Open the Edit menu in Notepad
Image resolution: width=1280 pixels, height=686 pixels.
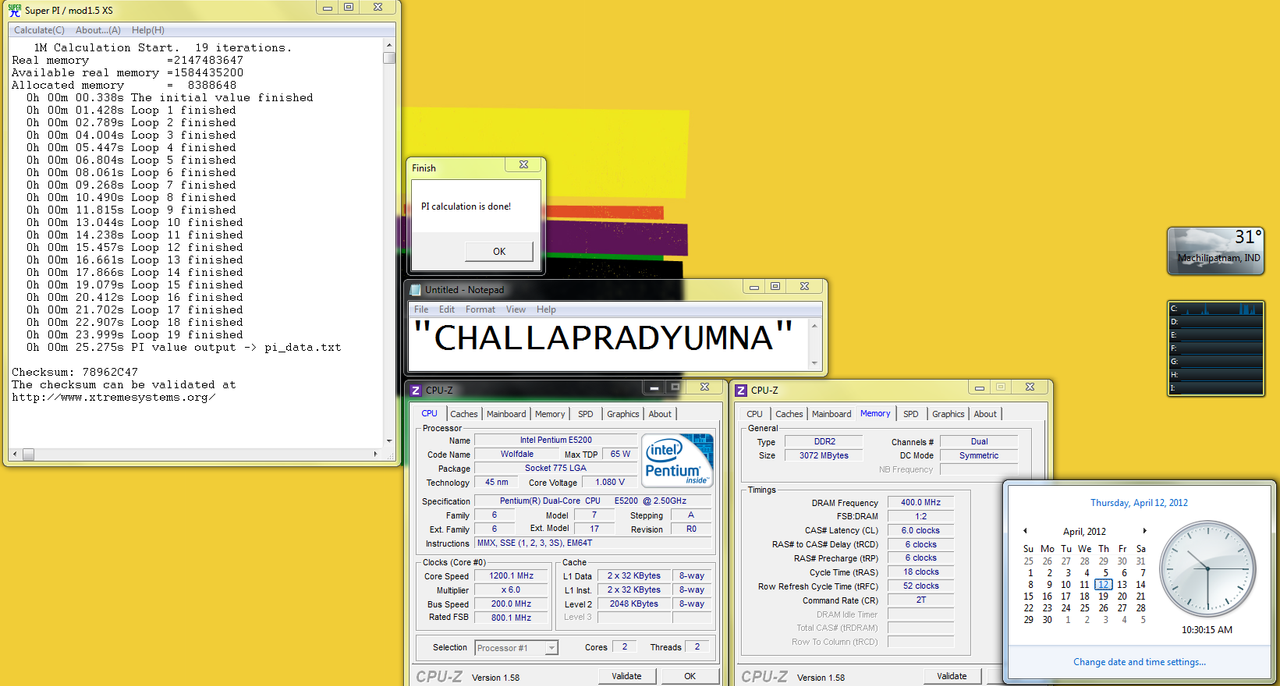pos(447,310)
